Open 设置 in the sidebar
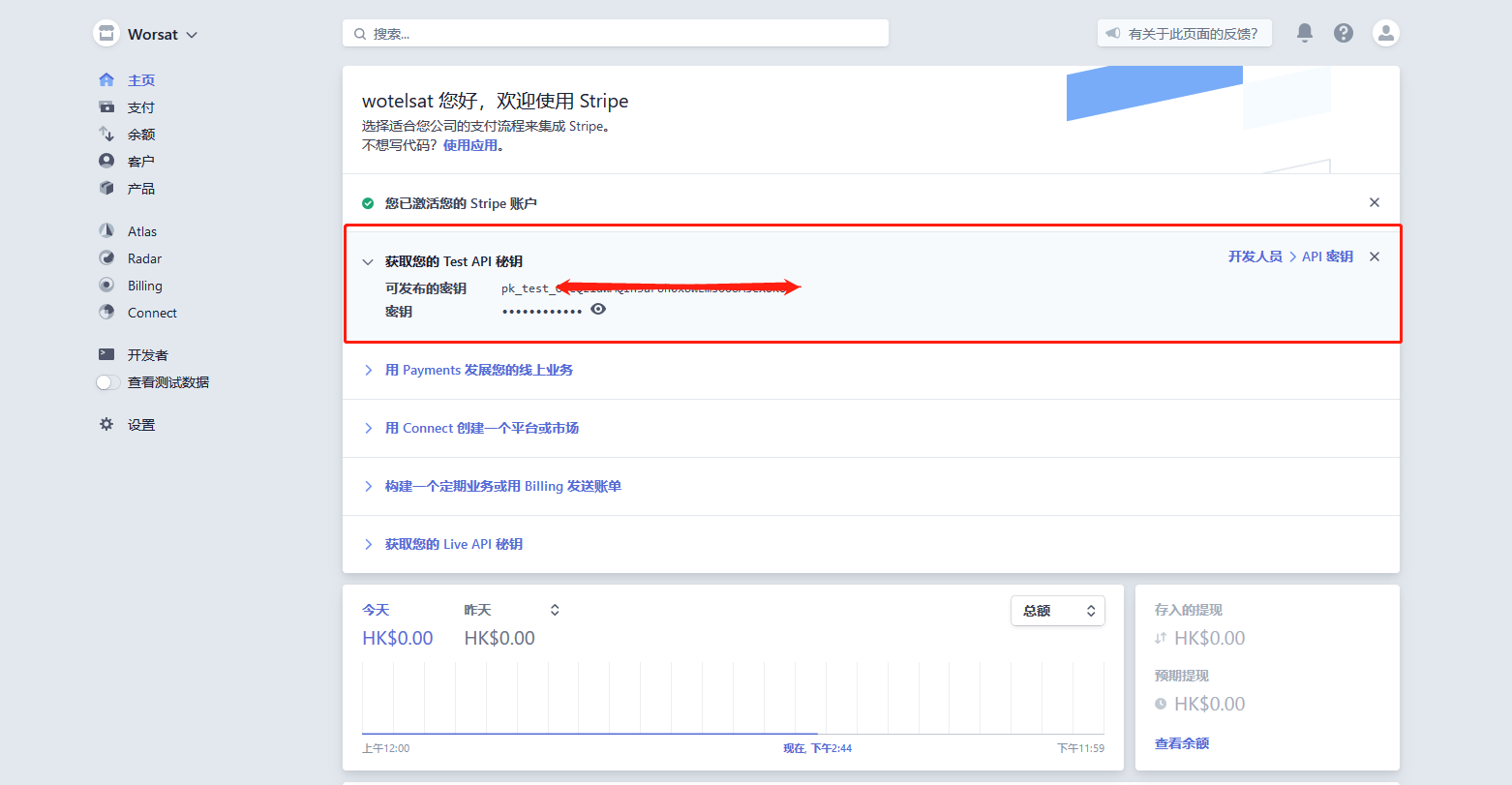 coord(141,425)
